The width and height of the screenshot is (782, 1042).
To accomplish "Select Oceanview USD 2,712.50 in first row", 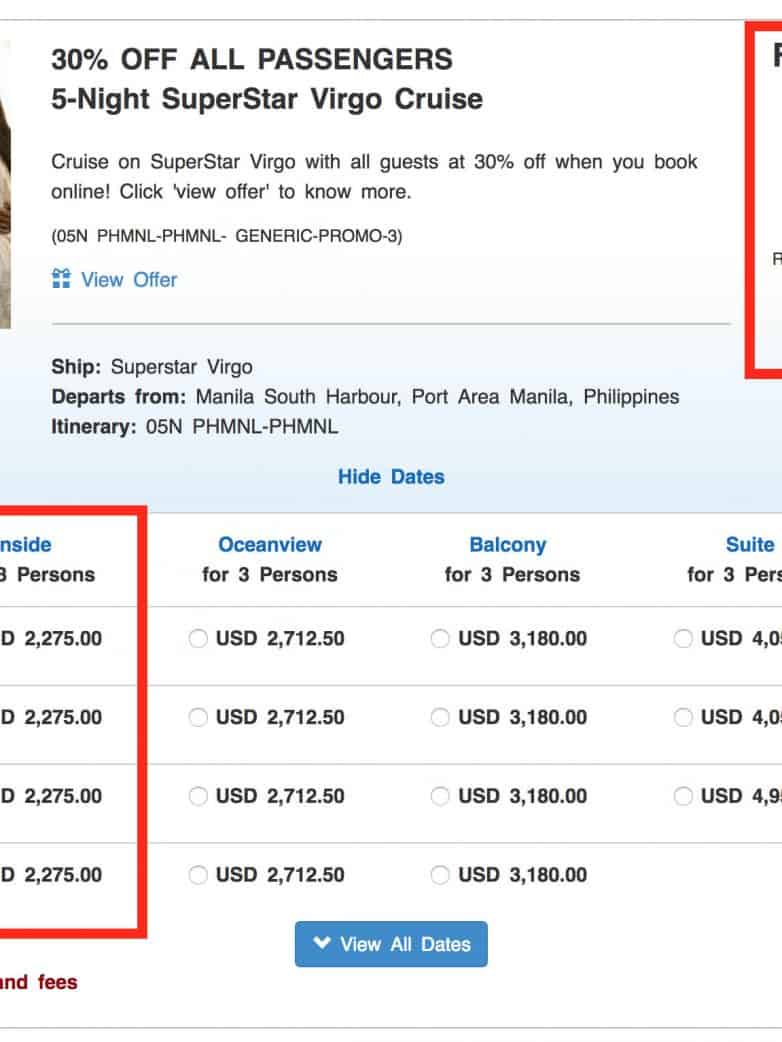I will (x=198, y=639).
